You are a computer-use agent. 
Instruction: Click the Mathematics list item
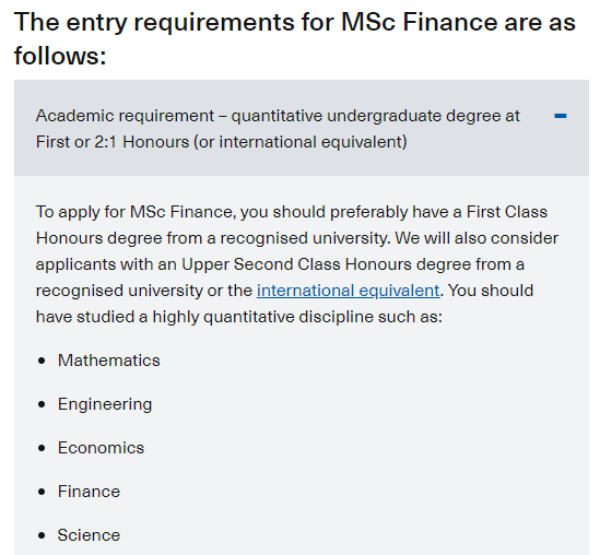pos(108,360)
